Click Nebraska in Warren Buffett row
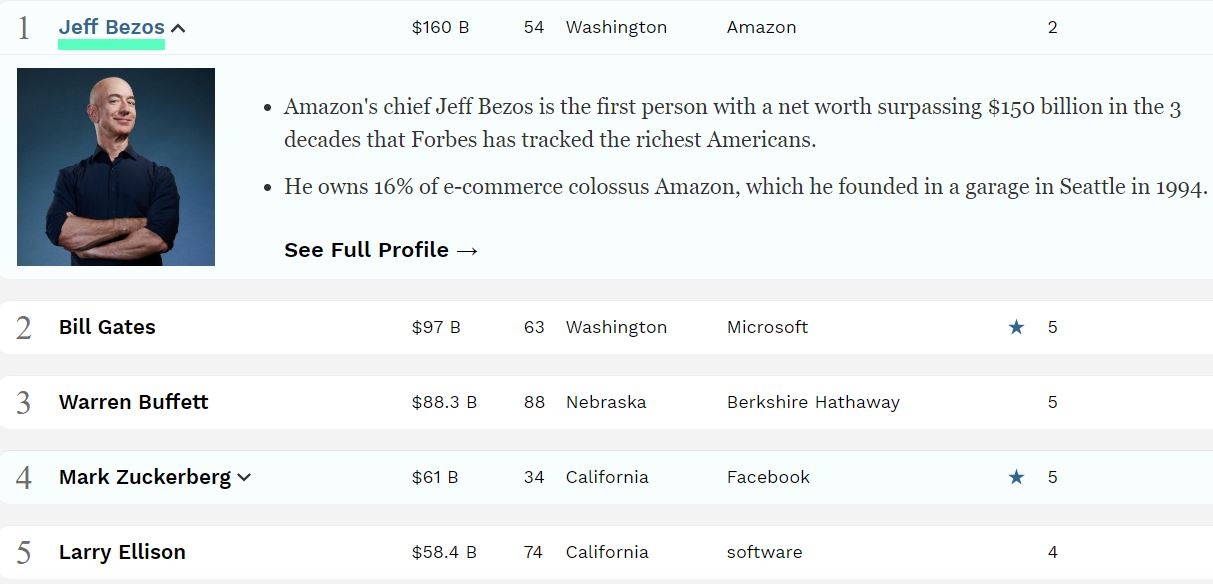Image resolution: width=1213 pixels, height=584 pixels. coord(605,402)
